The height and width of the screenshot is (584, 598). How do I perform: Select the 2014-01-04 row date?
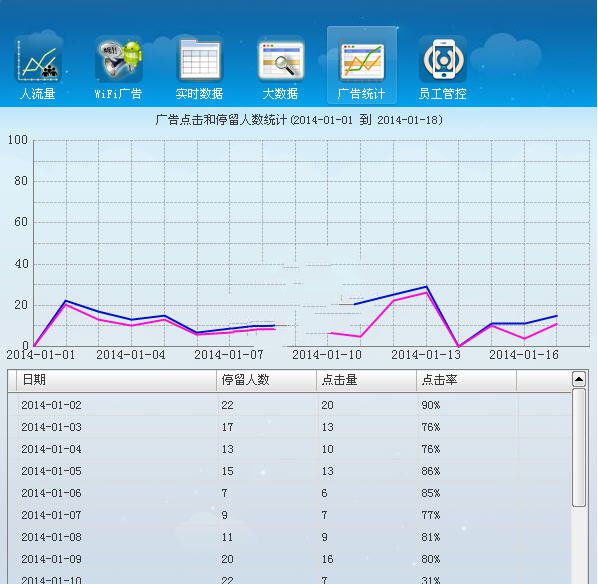tap(51, 449)
